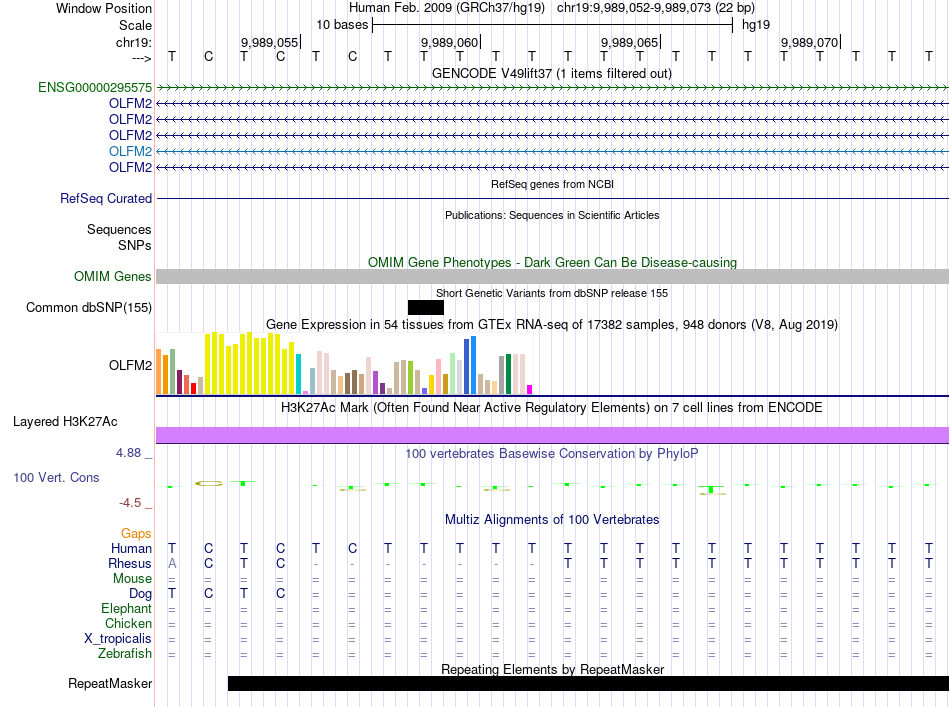Image resolution: width=950 pixels, height=707 pixels.
Task: Click the Zebrafish species row label
Action: [125, 654]
